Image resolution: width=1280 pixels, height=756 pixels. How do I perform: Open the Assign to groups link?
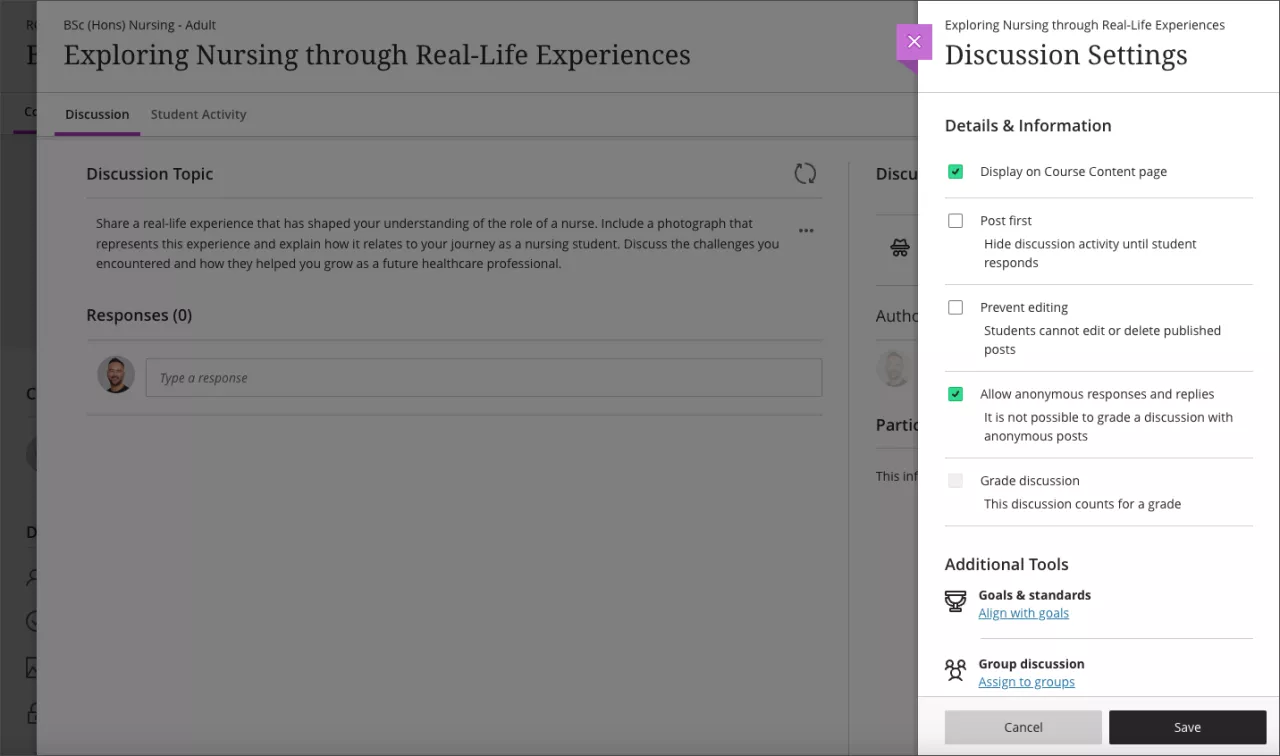pyautogui.click(x=1026, y=681)
